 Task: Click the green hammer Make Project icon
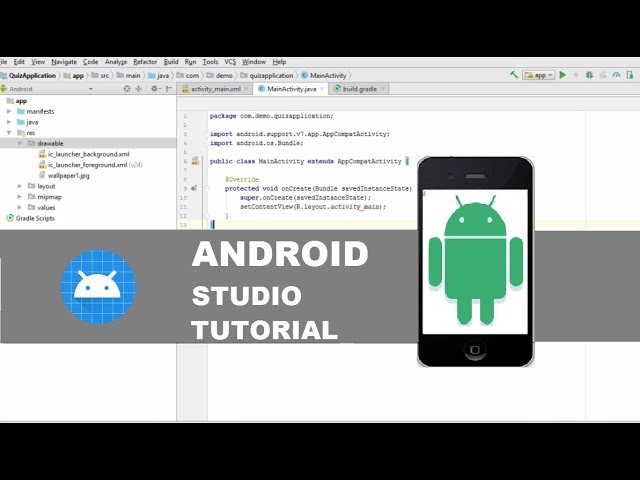click(513, 75)
